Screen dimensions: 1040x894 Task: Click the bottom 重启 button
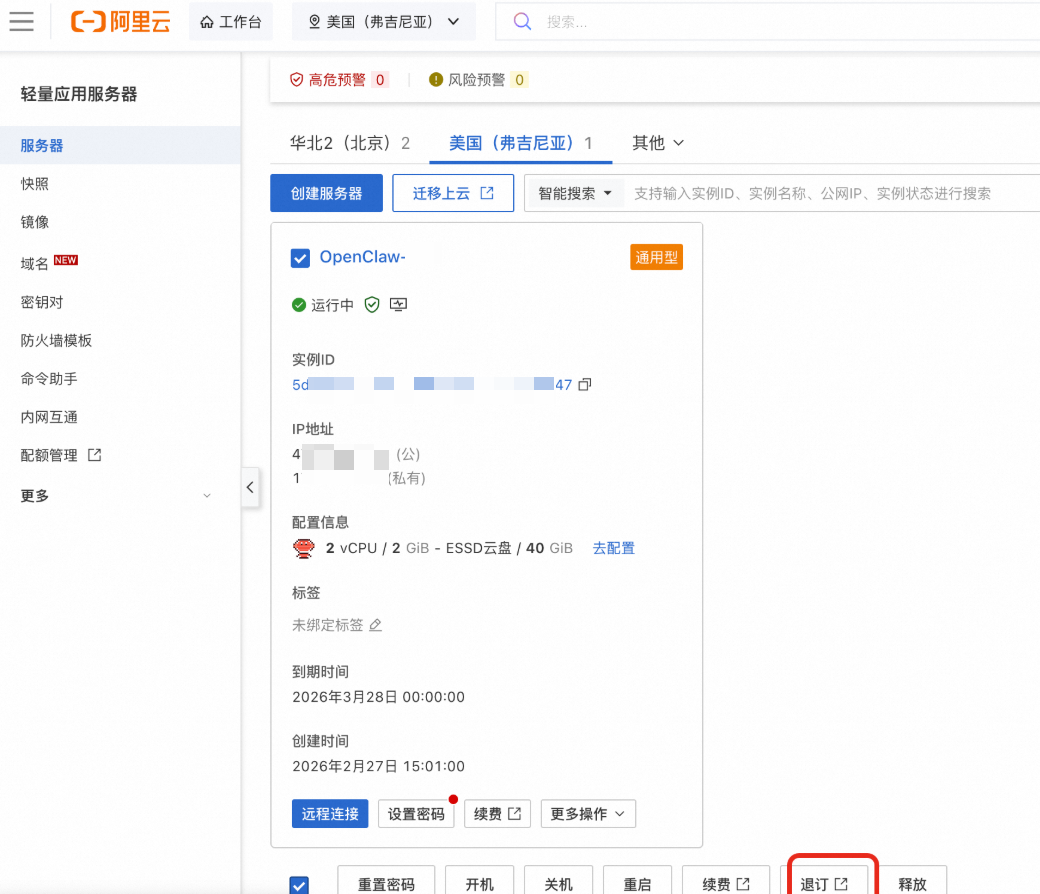tap(637, 883)
